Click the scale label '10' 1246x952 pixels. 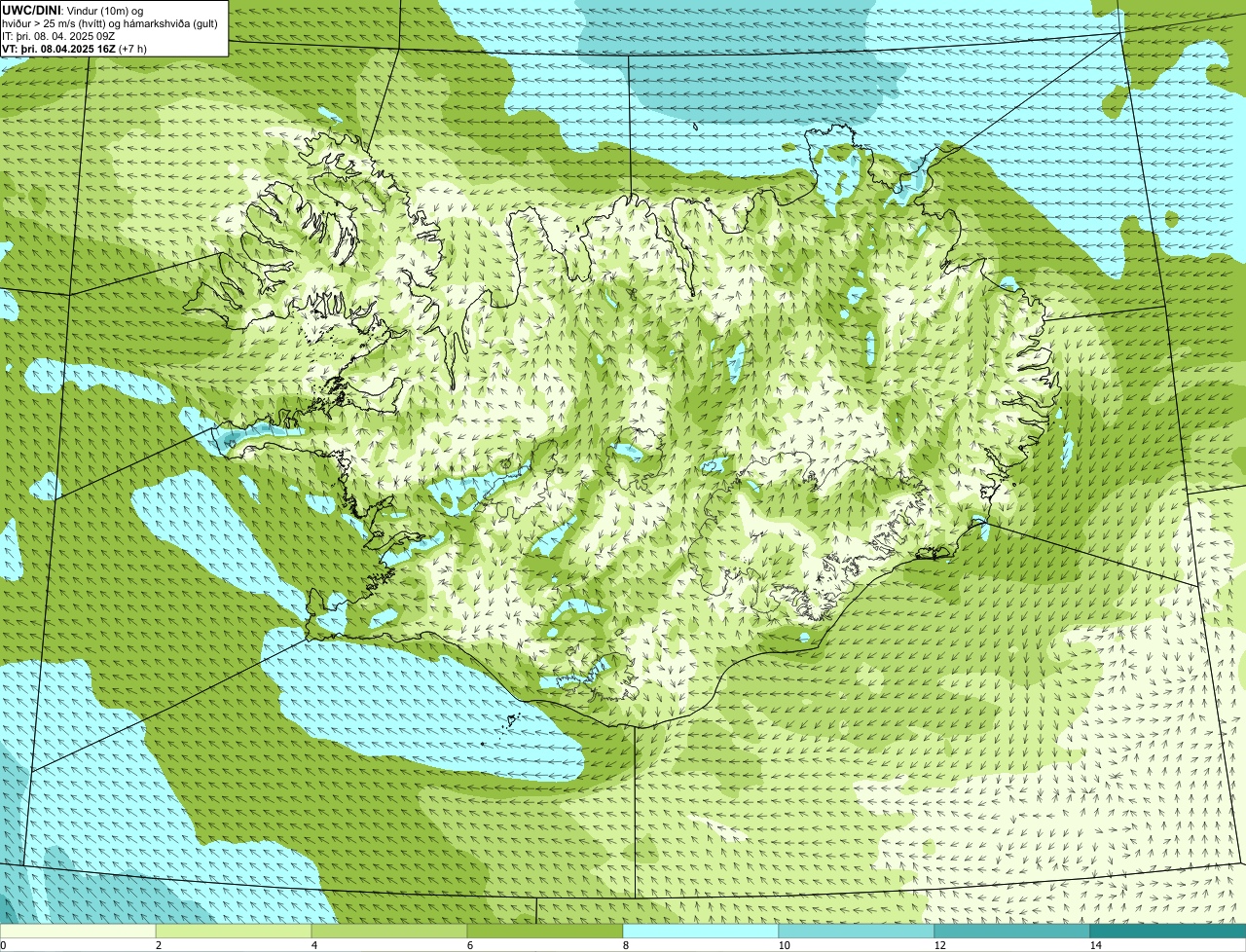click(x=784, y=945)
